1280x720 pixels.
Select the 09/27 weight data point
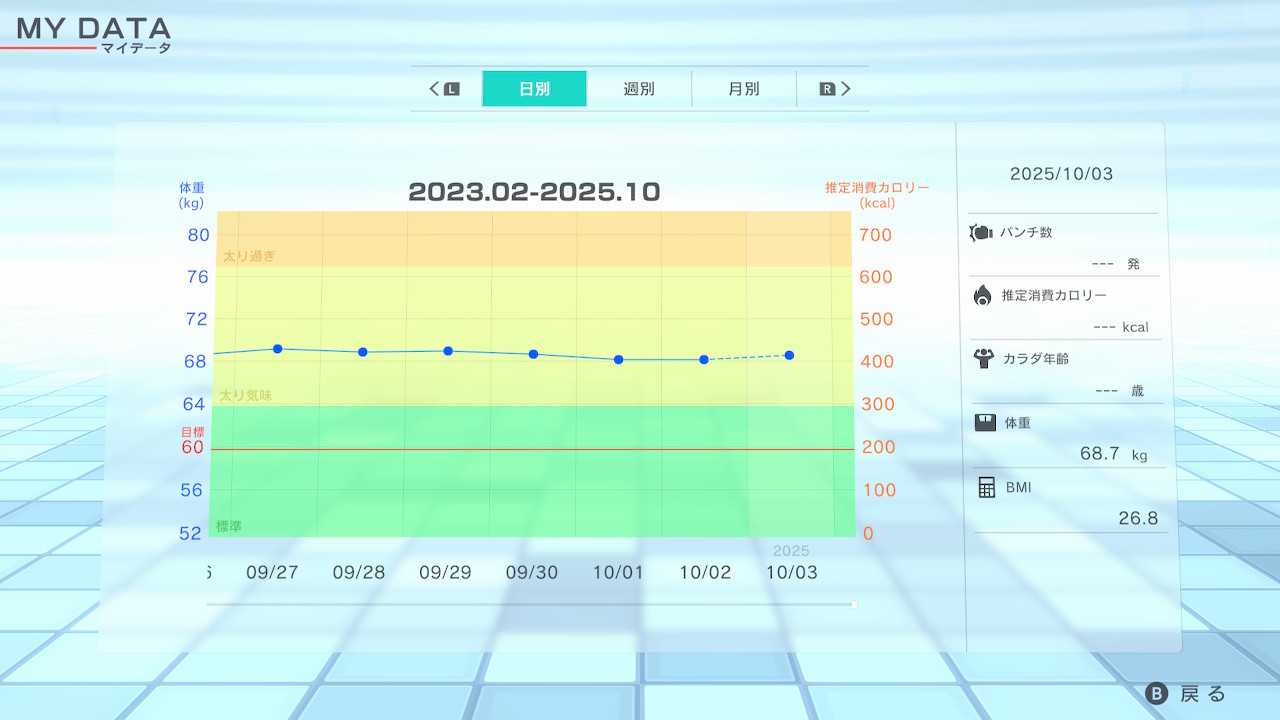click(277, 349)
